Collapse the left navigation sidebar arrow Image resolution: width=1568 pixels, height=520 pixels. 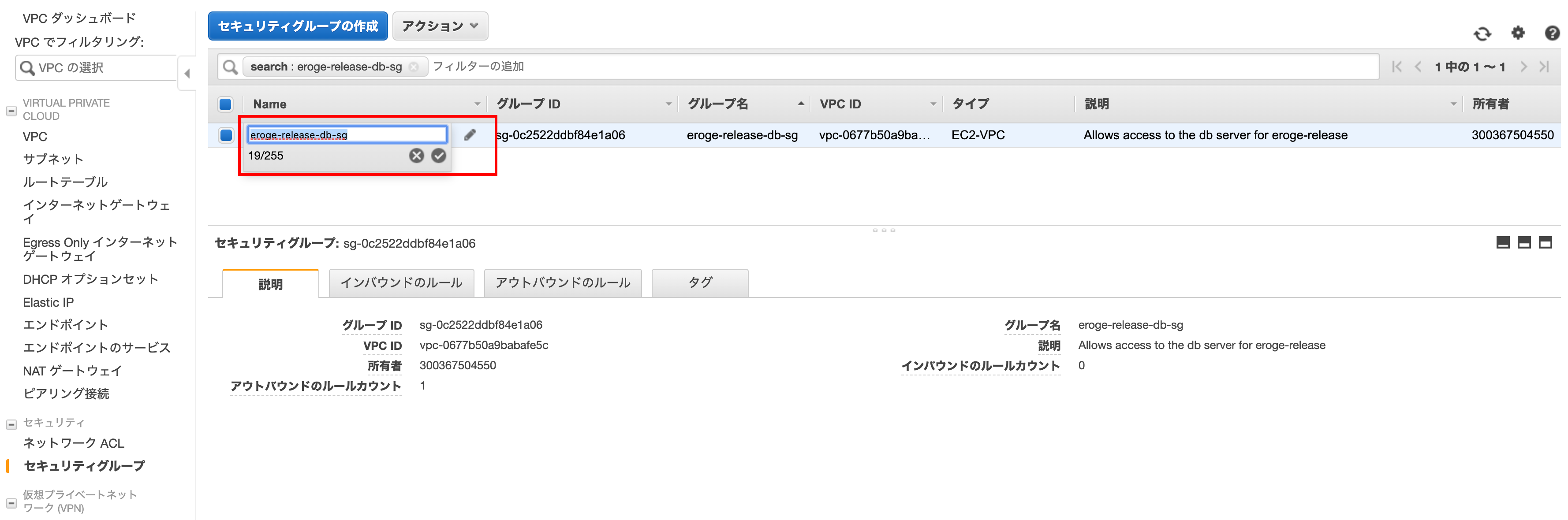coord(187,74)
